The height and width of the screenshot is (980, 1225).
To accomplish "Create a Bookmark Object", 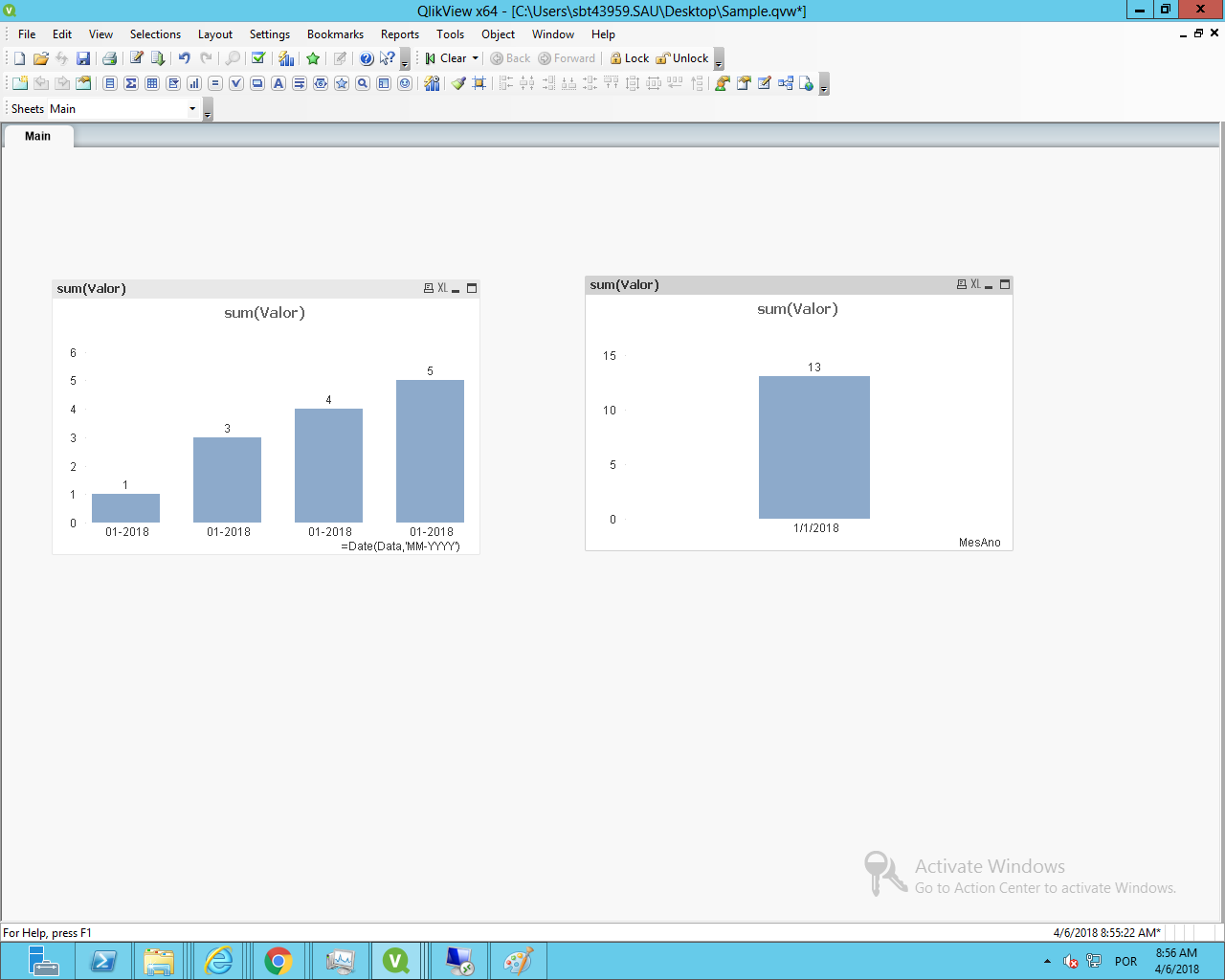I will 342,83.
